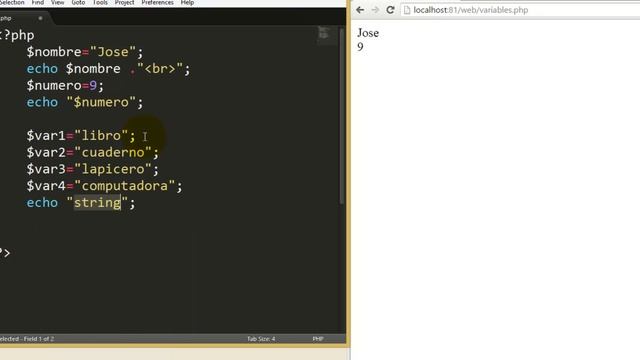Click the <?php opening tag line

click(17, 35)
